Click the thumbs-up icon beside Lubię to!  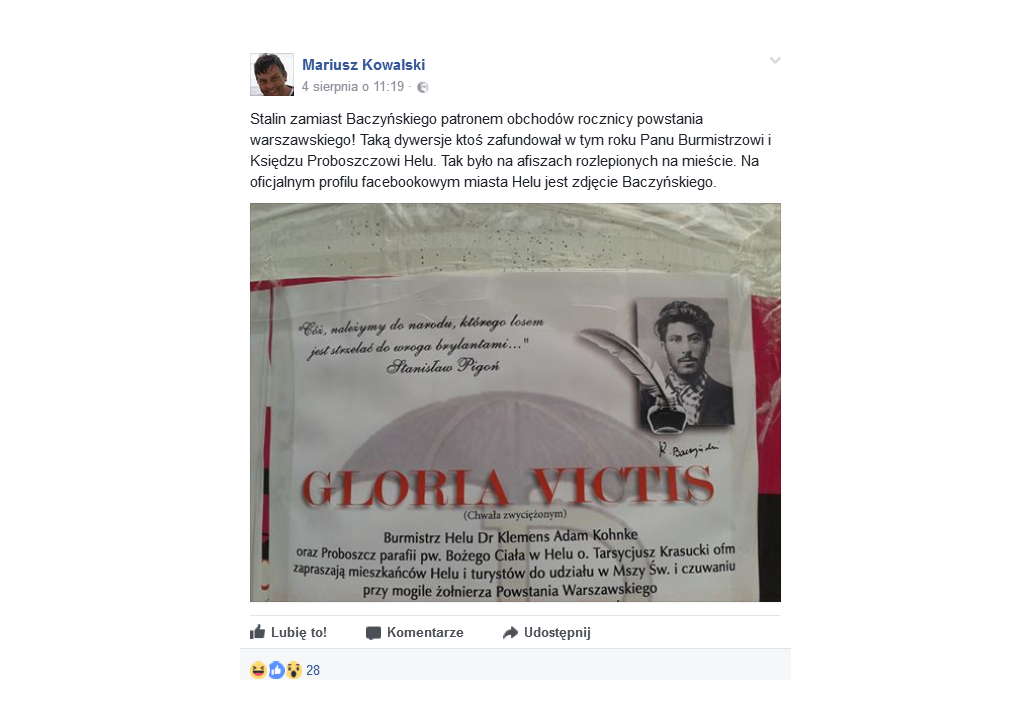257,632
